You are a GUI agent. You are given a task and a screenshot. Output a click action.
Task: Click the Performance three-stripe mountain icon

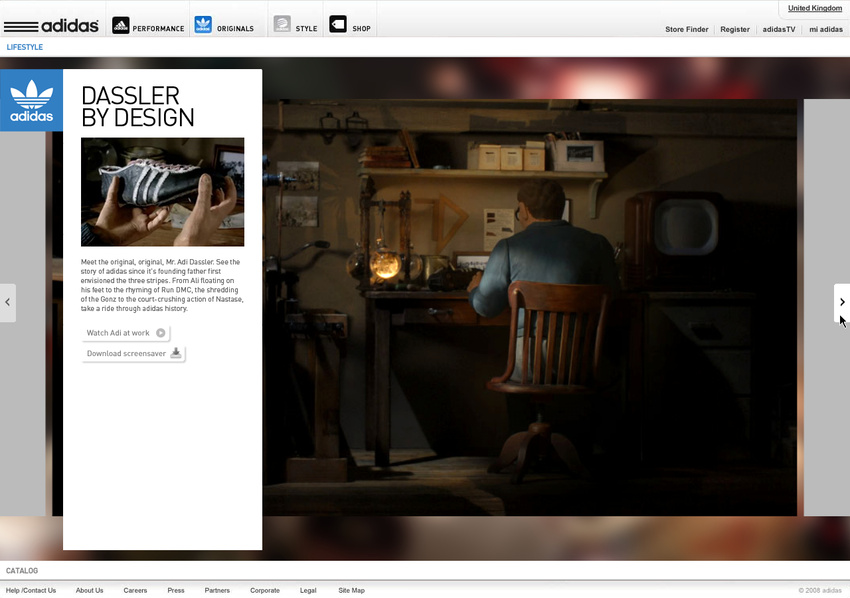point(120,25)
